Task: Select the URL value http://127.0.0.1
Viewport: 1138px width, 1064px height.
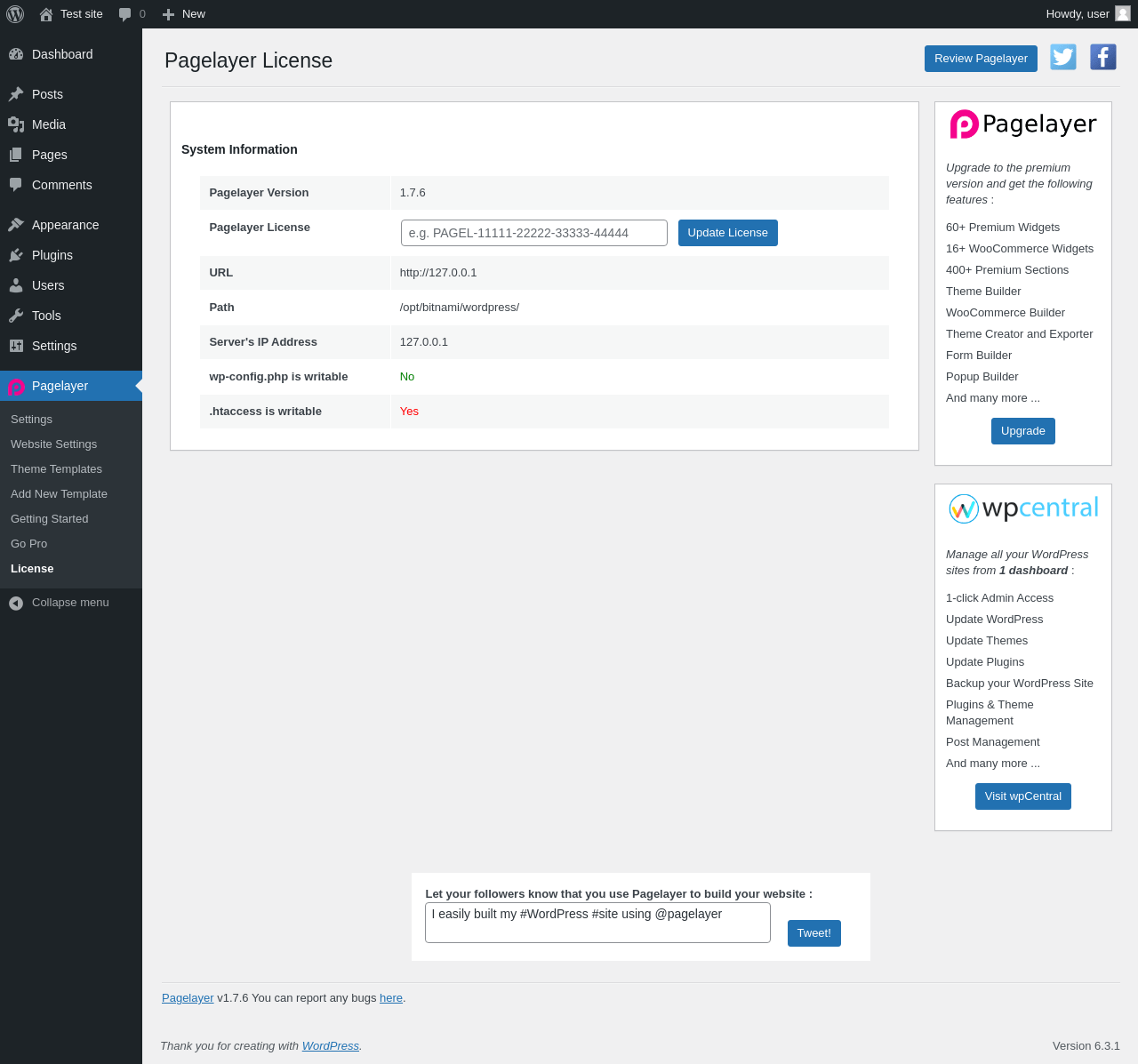Action: coord(438,273)
